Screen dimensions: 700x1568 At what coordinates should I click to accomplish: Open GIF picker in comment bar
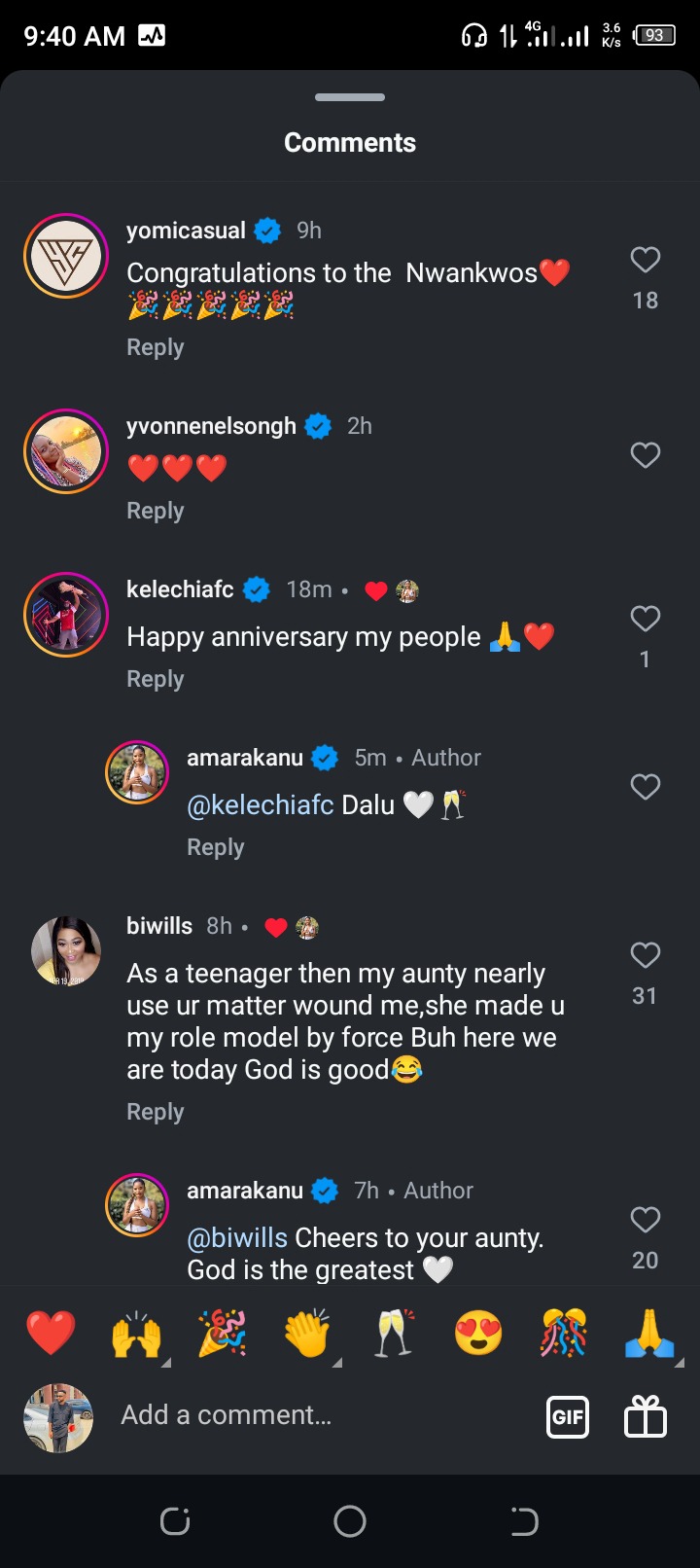pyautogui.click(x=568, y=1416)
